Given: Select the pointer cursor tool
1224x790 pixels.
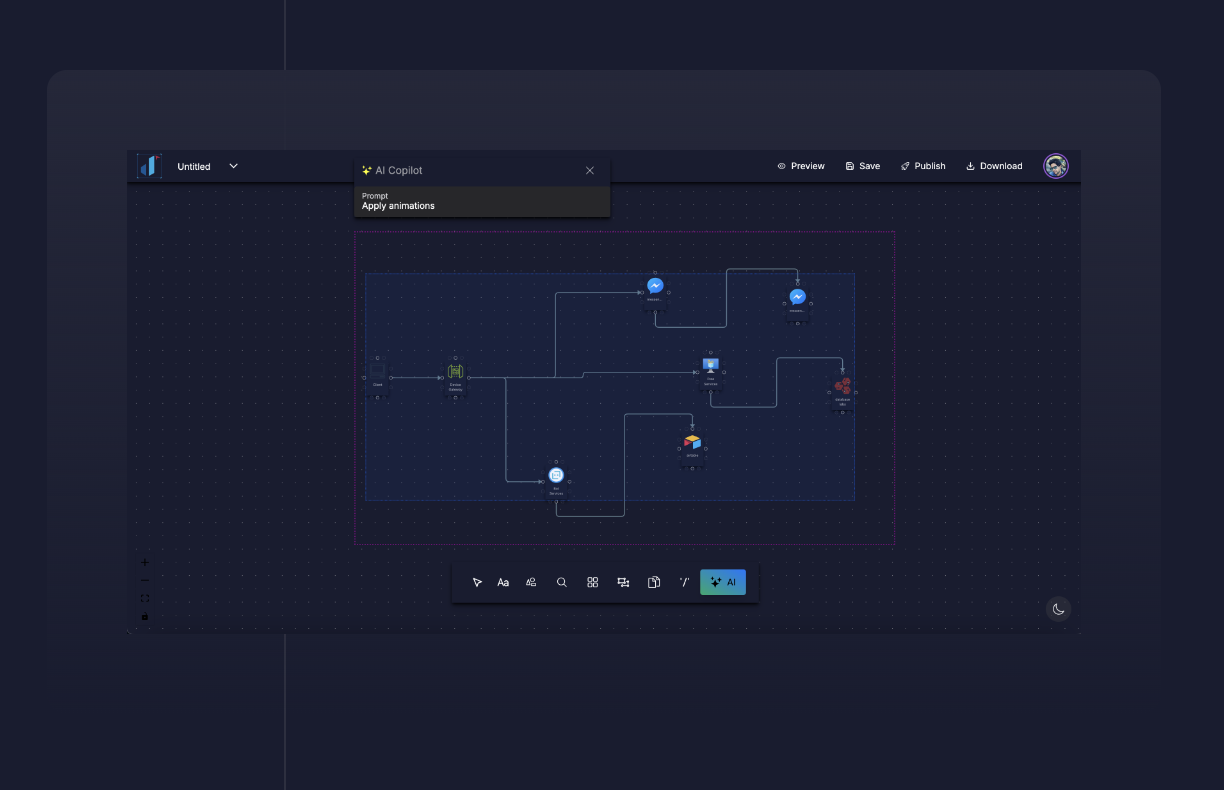Looking at the screenshot, I should click(477, 582).
